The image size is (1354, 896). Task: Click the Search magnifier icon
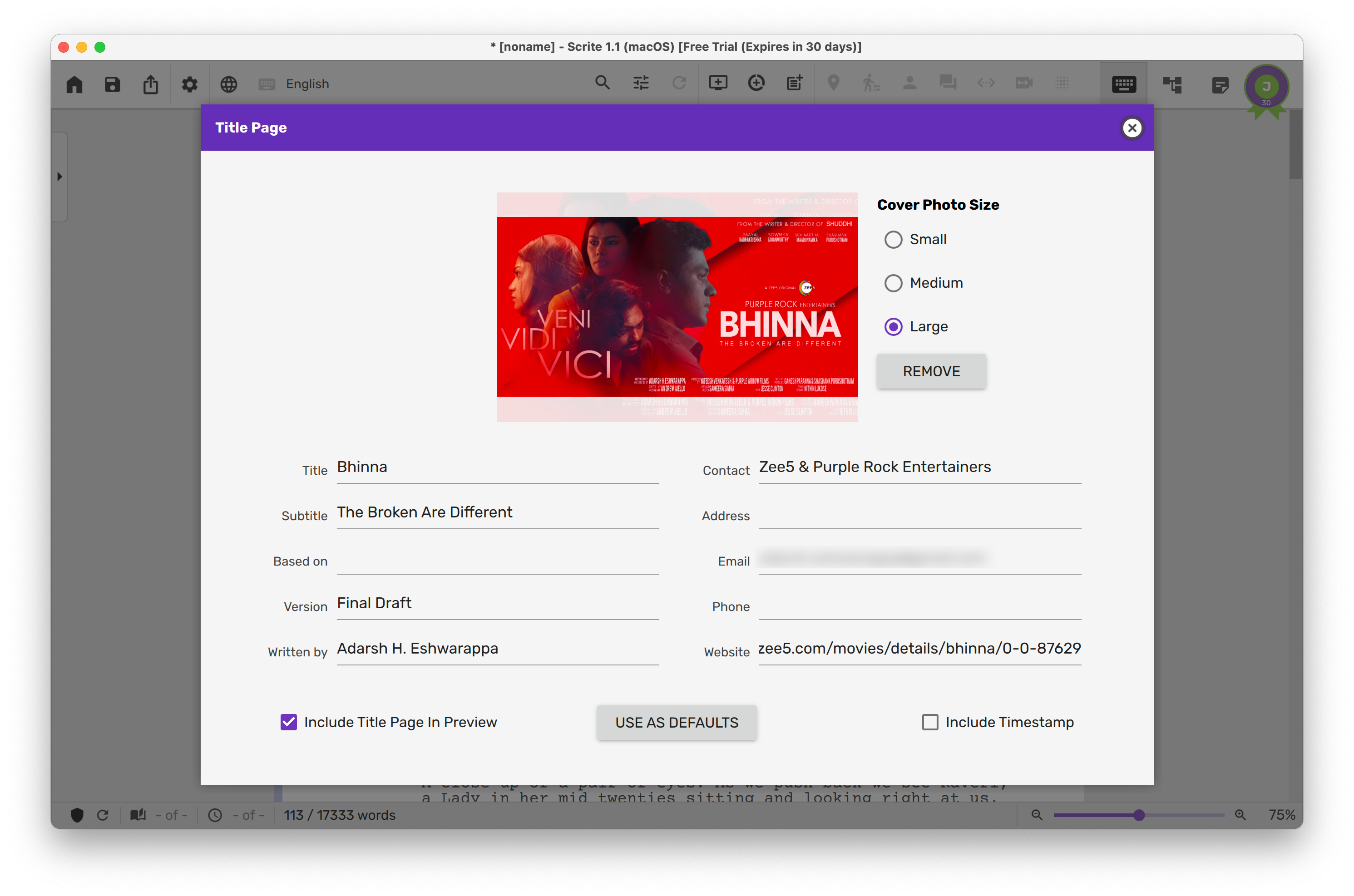coord(603,83)
